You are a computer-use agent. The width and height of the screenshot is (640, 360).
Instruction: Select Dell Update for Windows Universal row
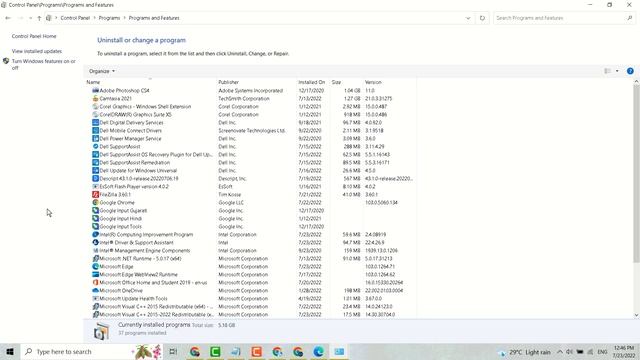tap(250, 171)
